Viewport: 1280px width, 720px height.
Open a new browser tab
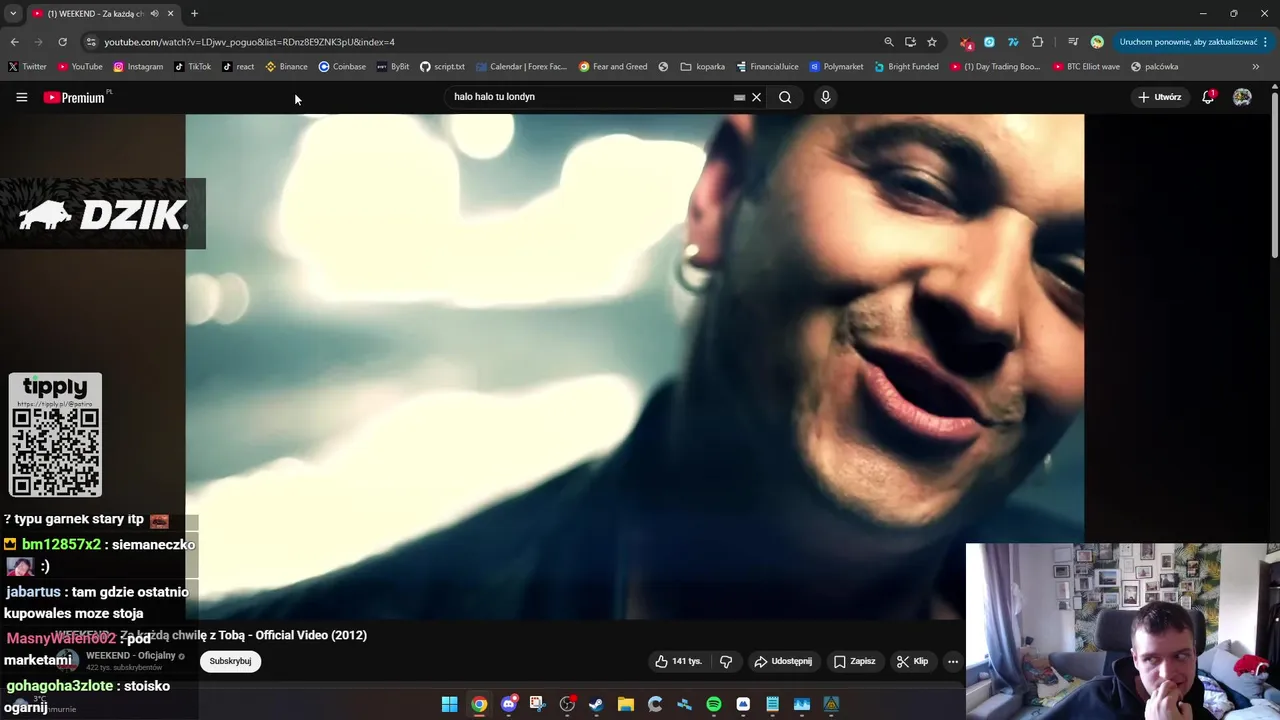click(194, 13)
